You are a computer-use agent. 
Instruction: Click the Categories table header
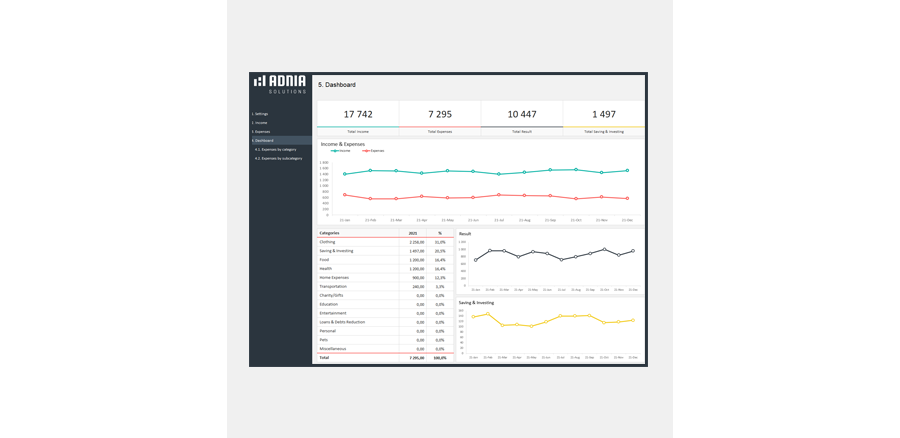329,233
